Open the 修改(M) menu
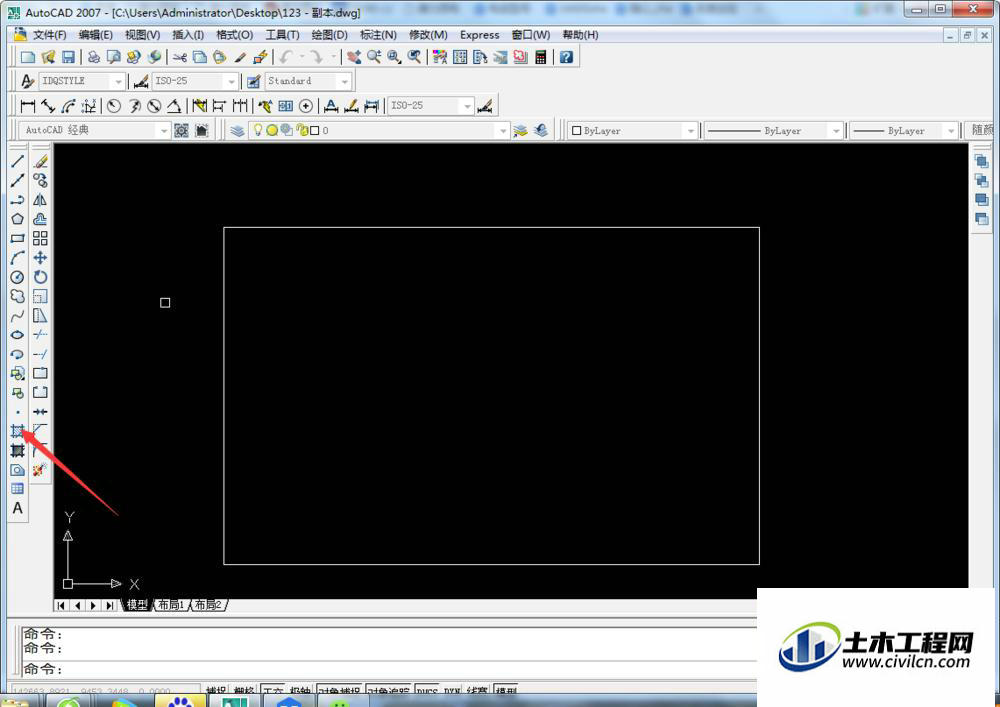The width and height of the screenshot is (1000, 707). pos(428,35)
